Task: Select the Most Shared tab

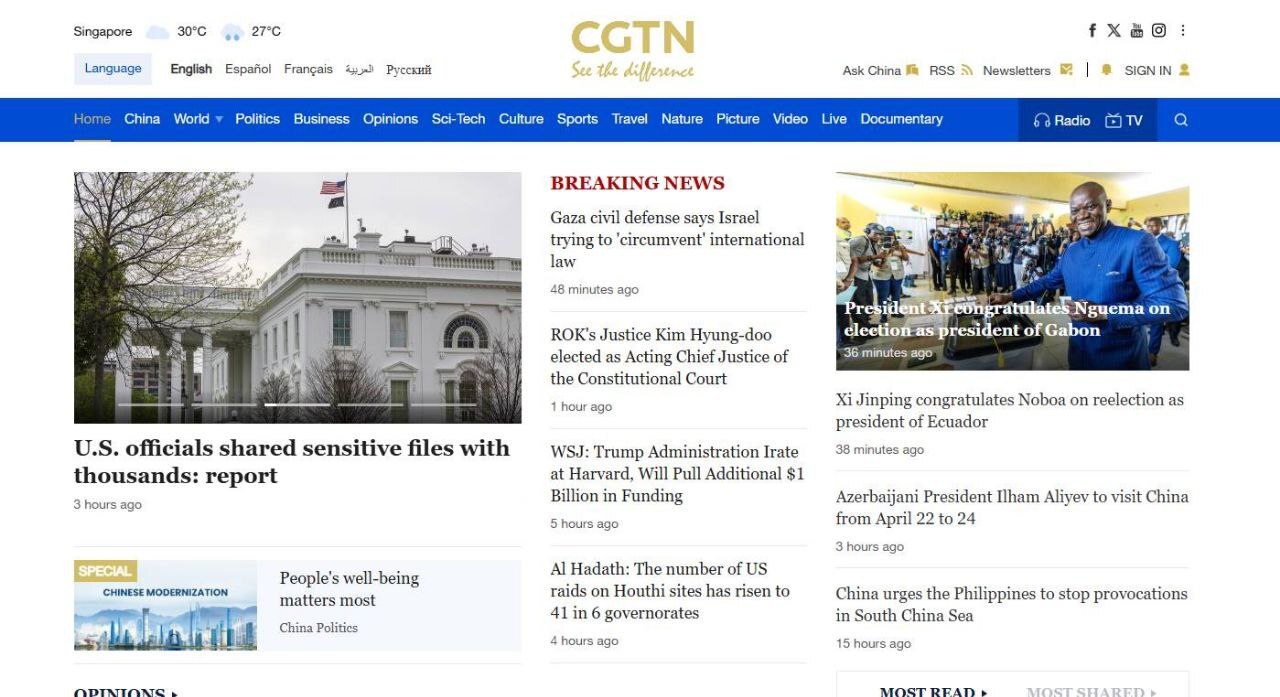Action: tap(1085, 691)
